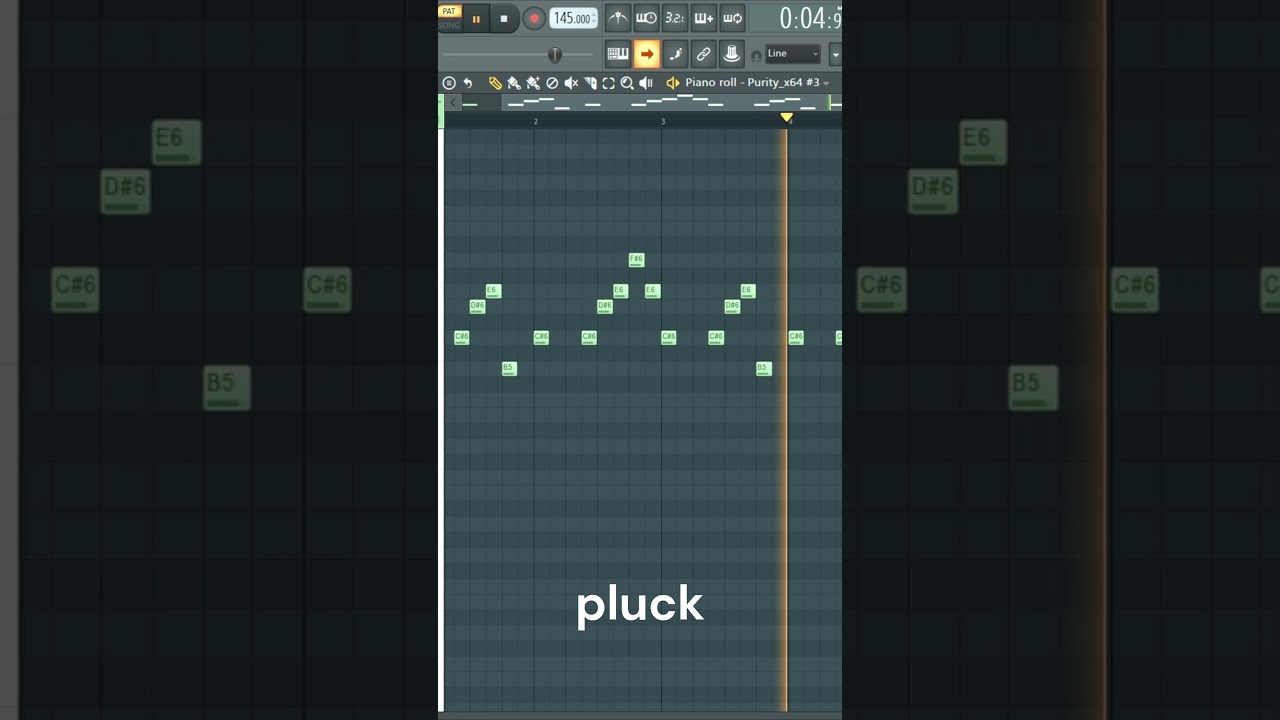Image resolution: width=1280 pixels, height=720 pixels.
Task: Toggle typing keyboard to piano
Action: coord(618,54)
